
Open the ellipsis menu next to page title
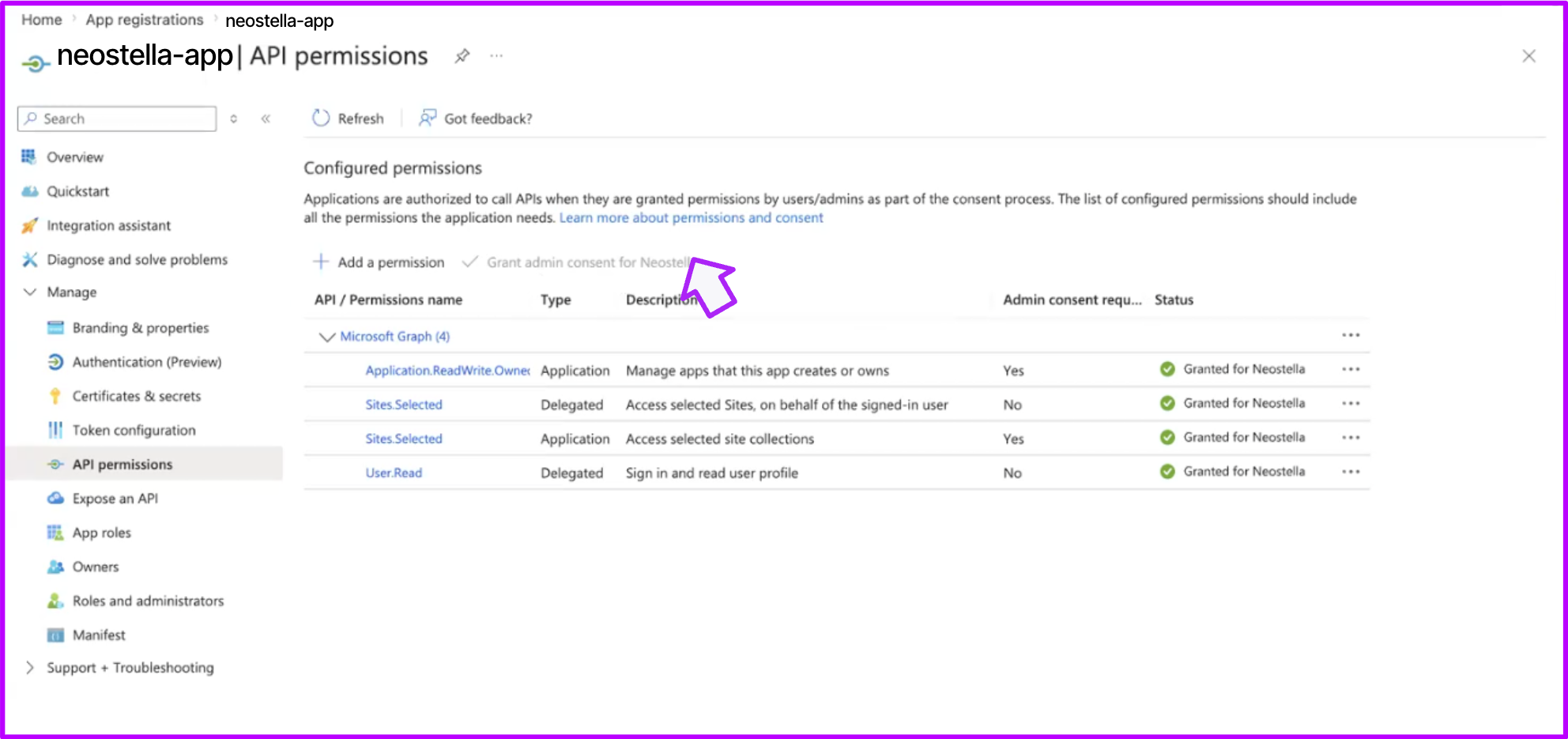coord(496,56)
